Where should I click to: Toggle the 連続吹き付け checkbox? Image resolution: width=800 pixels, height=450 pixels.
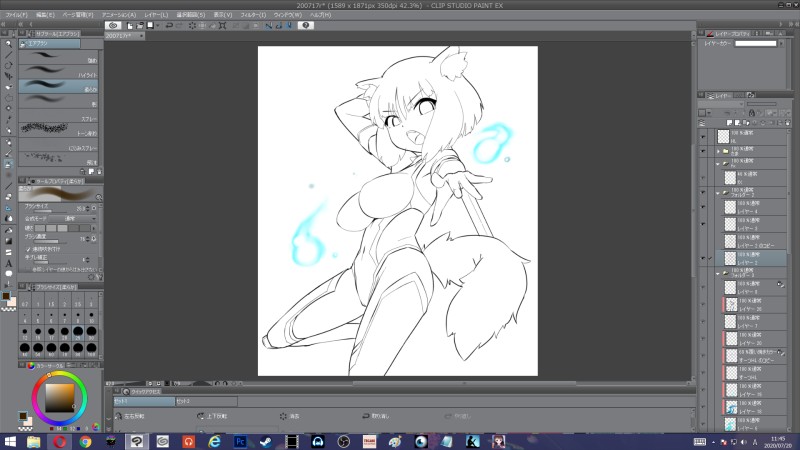(28, 249)
